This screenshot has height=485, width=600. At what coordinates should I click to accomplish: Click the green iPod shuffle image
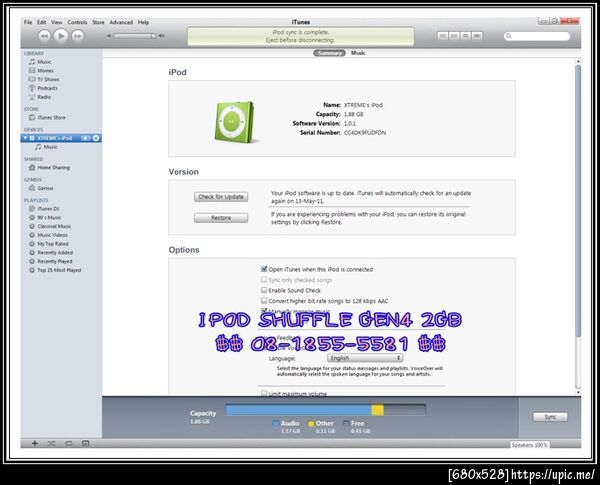tap(235, 122)
